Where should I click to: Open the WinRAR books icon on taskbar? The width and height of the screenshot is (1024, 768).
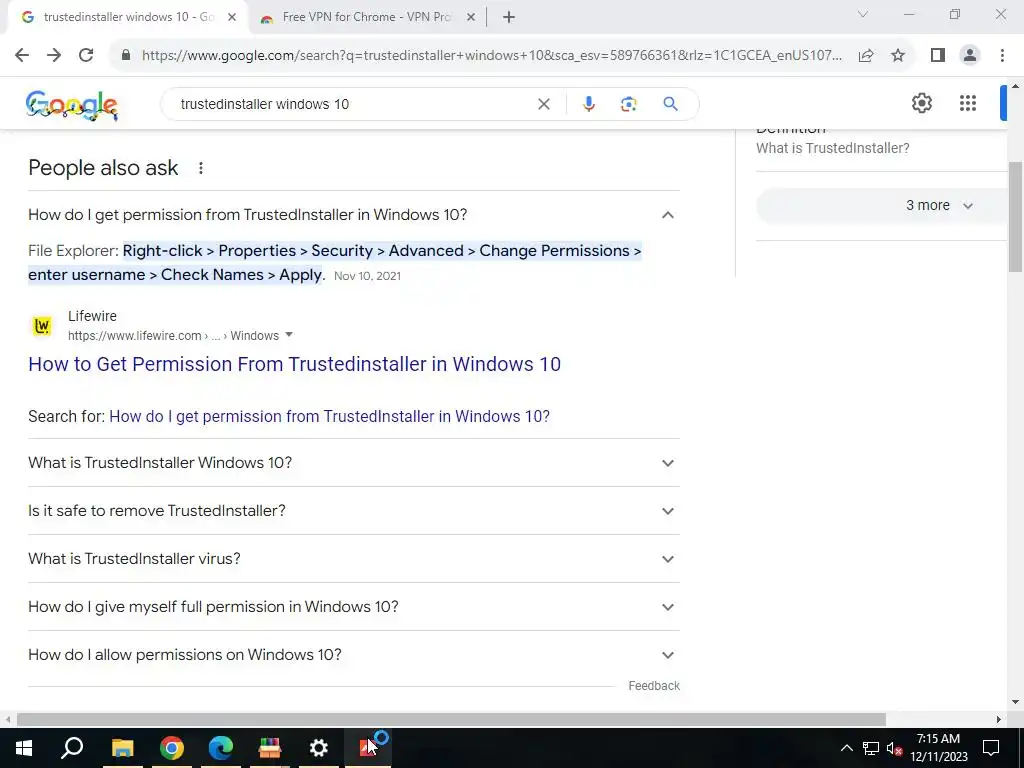270,748
